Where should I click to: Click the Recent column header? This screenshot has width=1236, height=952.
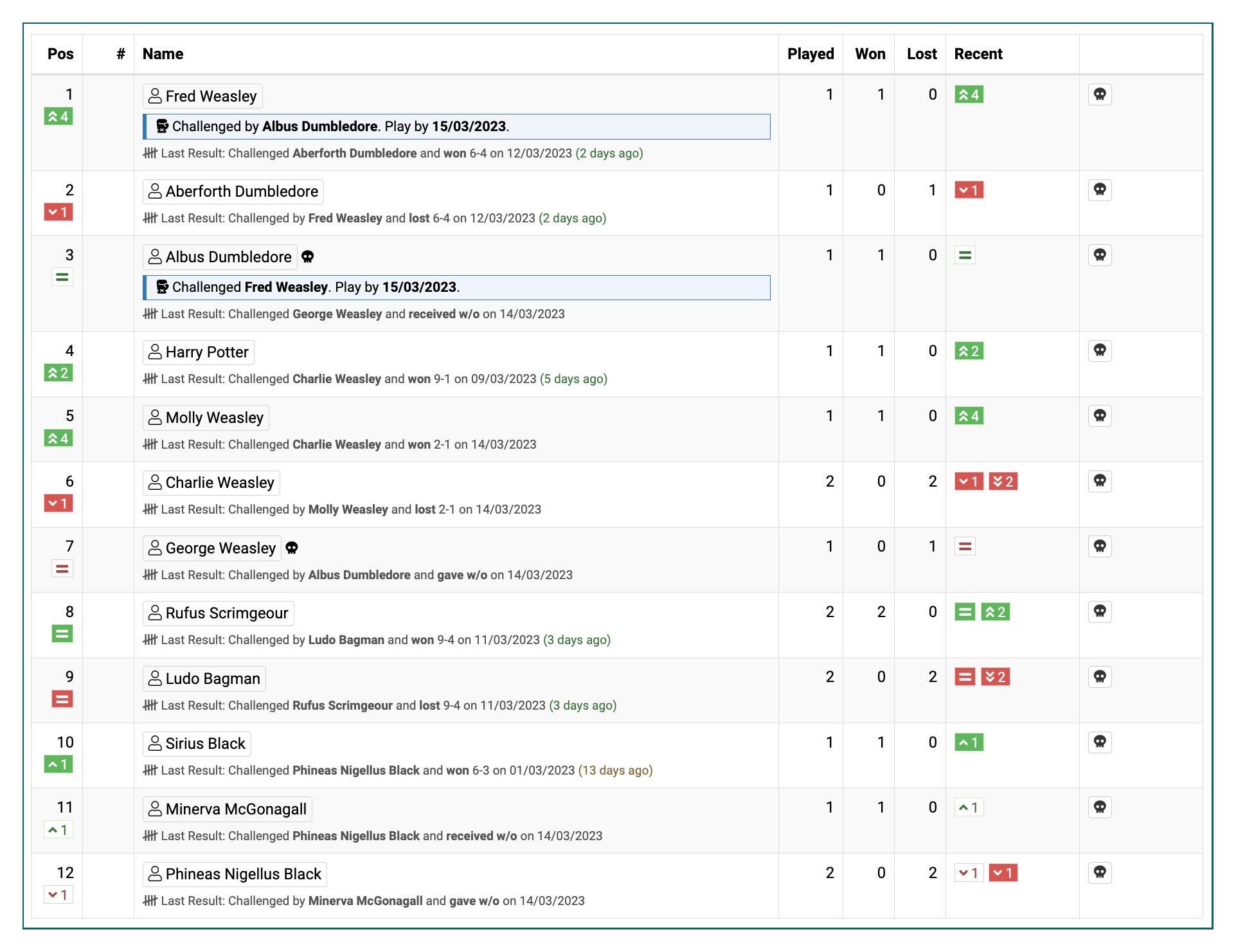point(978,54)
